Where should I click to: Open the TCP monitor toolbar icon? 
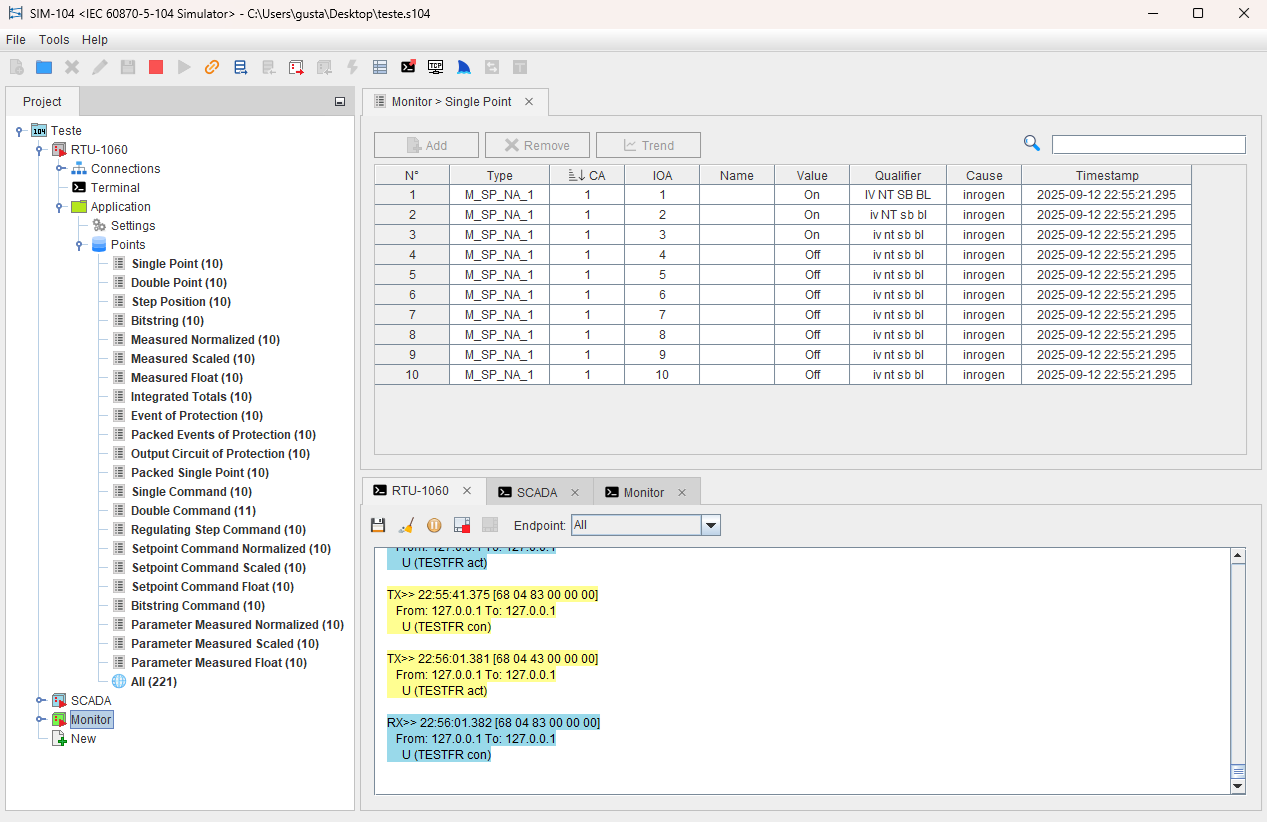[435, 67]
